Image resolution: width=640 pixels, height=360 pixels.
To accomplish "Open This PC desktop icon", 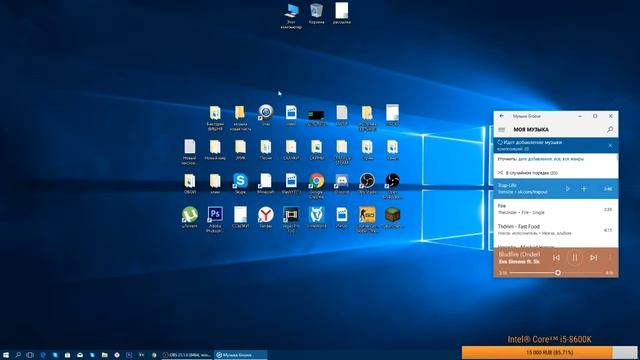I will (291, 16).
